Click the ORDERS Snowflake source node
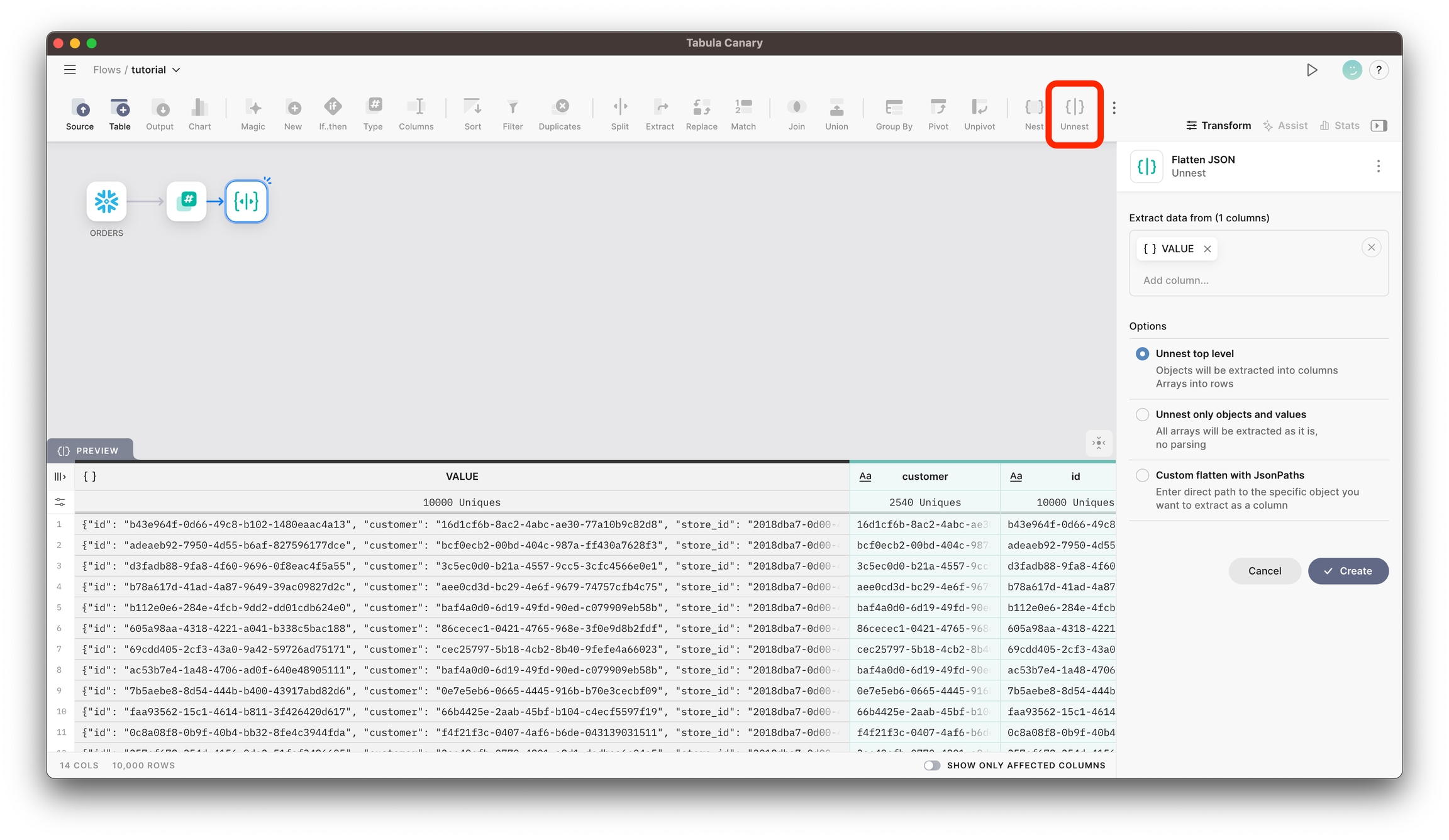Screen dimensions: 1449x840 [x=106, y=202]
